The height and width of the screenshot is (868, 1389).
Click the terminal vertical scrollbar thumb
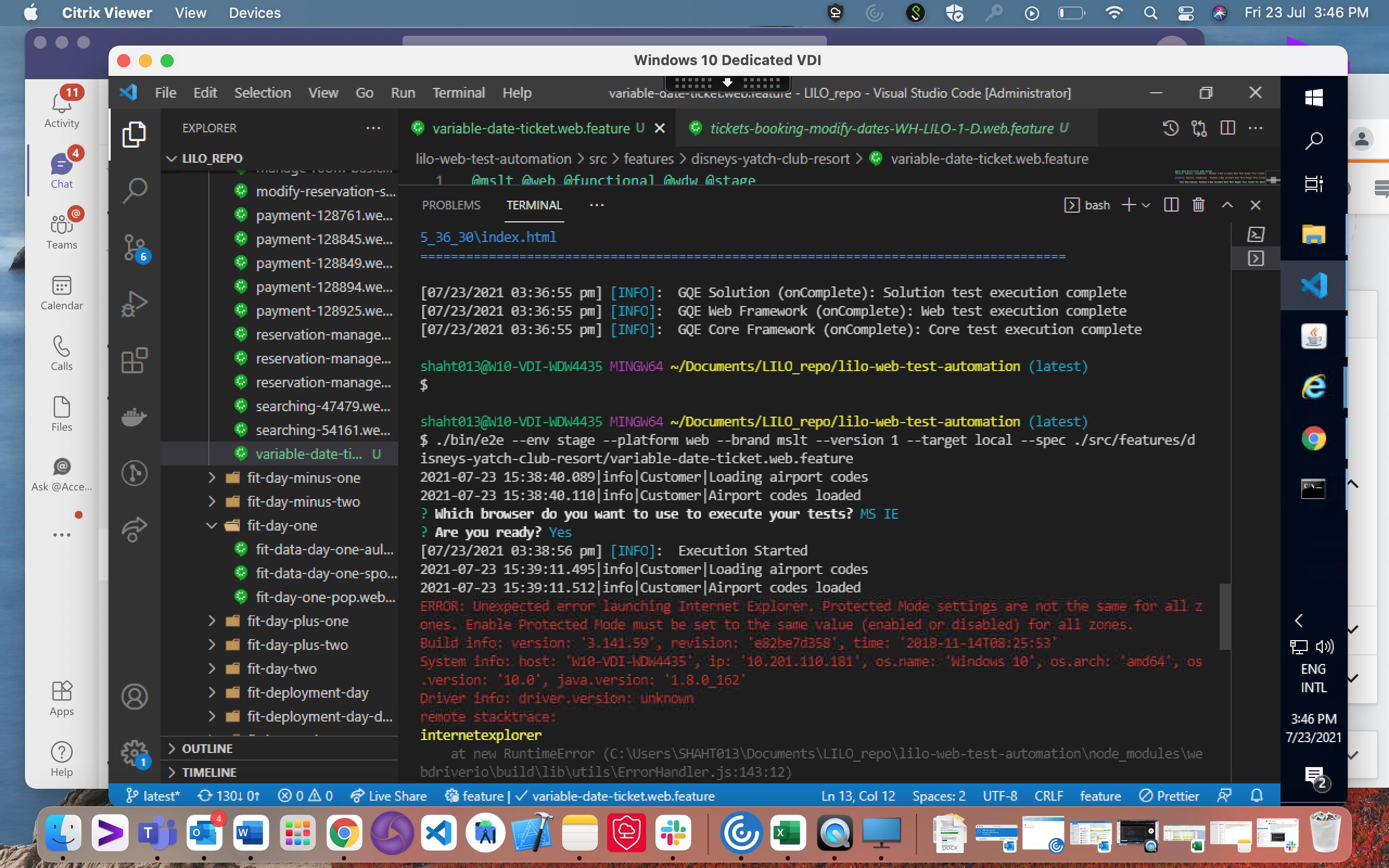coord(1224,617)
